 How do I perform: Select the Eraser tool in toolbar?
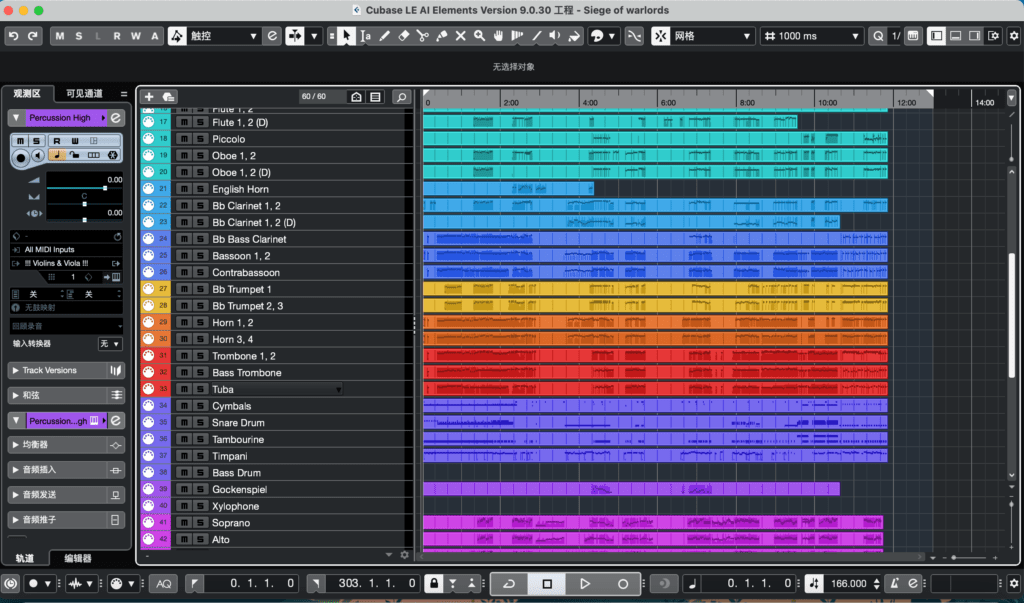404,36
